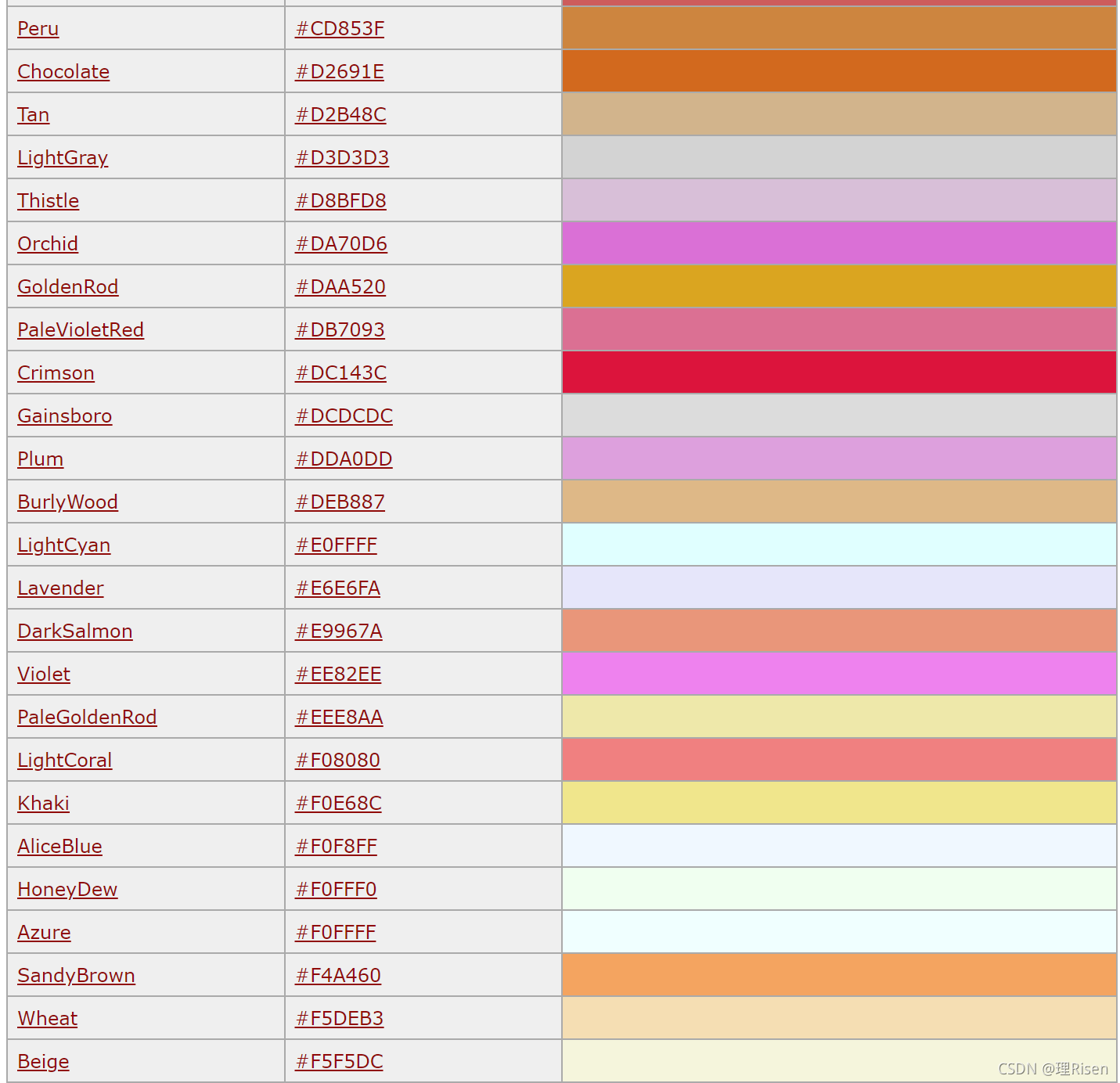Open the HoneyDew color name link
1120x1083 pixels.
pyautogui.click(x=68, y=890)
